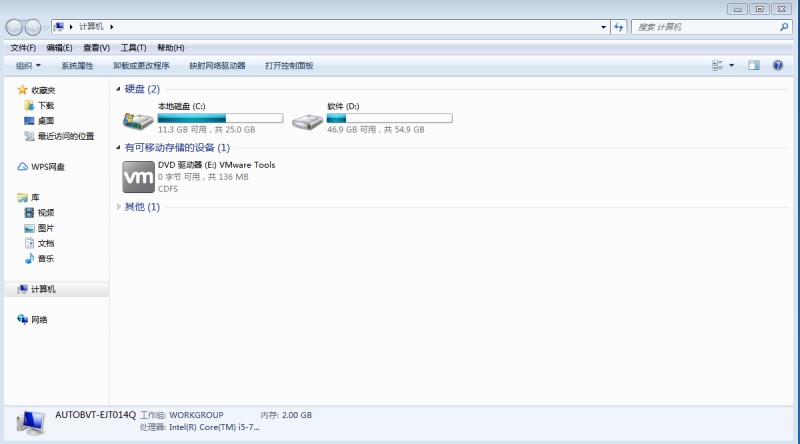The image size is (800, 444).
Task: Click the refresh button next to address bar
Action: (619, 27)
